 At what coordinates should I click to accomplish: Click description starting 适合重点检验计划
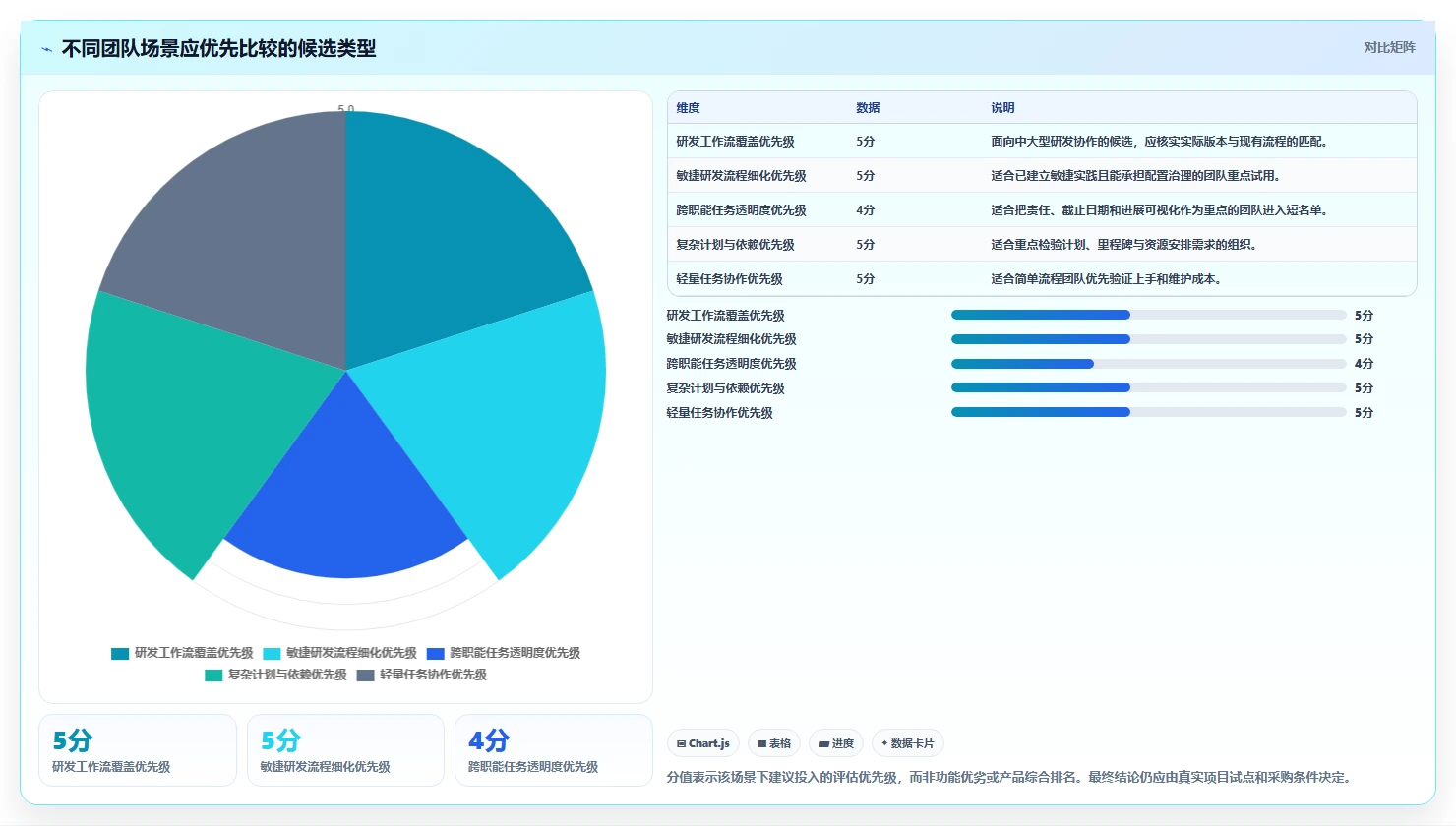(x=1124, y=245)
